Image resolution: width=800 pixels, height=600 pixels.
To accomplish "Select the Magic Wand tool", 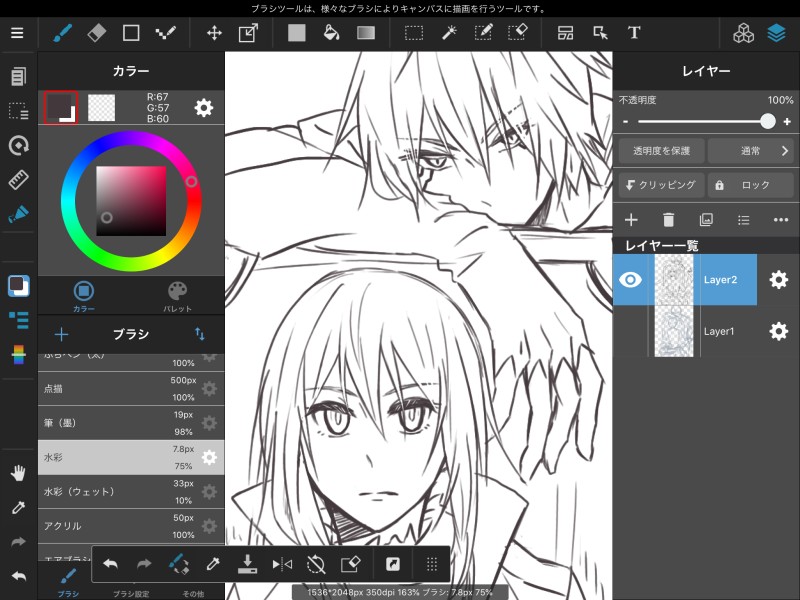I will click(448, 33).
